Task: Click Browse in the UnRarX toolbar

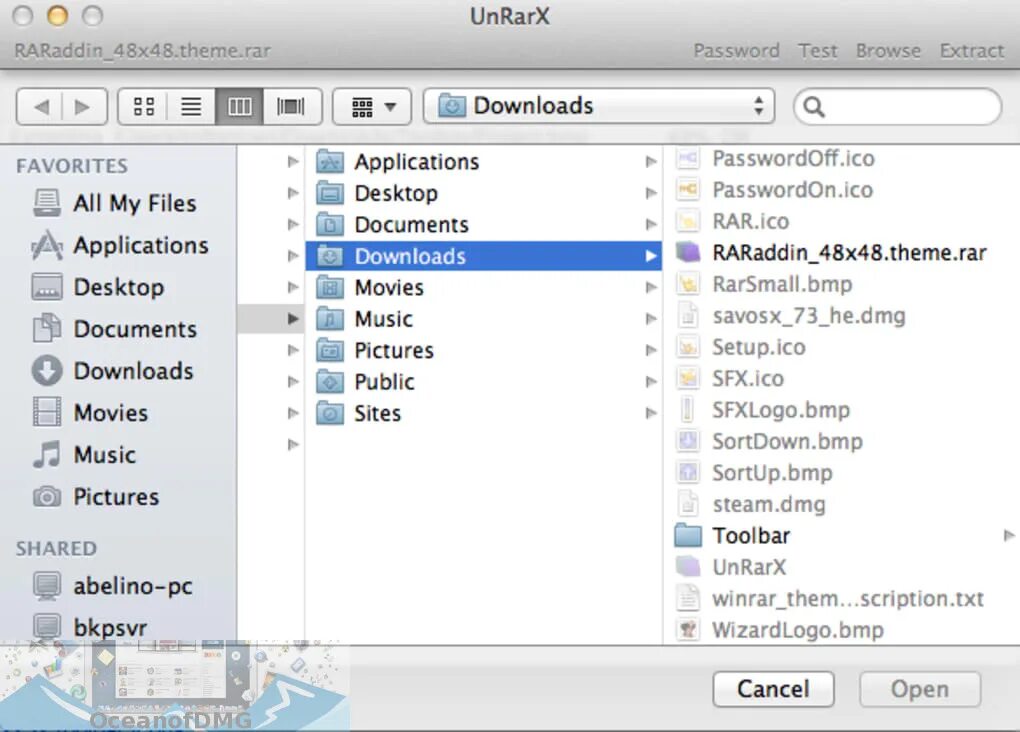Action: point(888,51)
